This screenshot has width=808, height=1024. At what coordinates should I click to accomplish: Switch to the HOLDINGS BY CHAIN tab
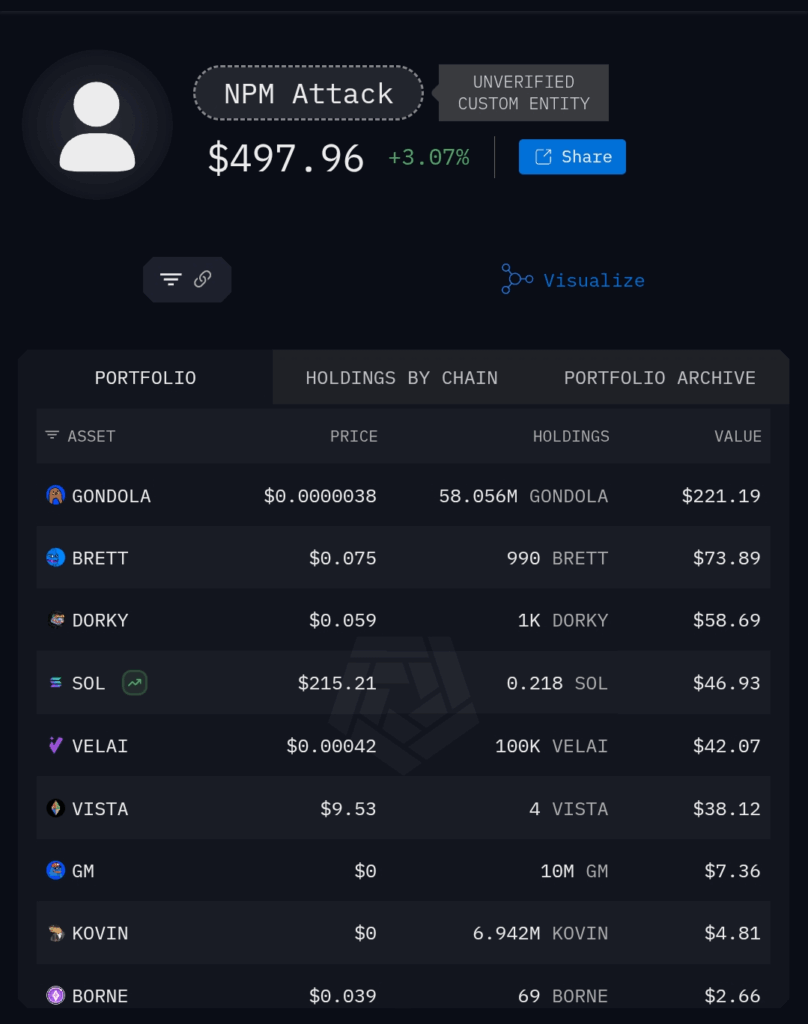click(402, 378)
